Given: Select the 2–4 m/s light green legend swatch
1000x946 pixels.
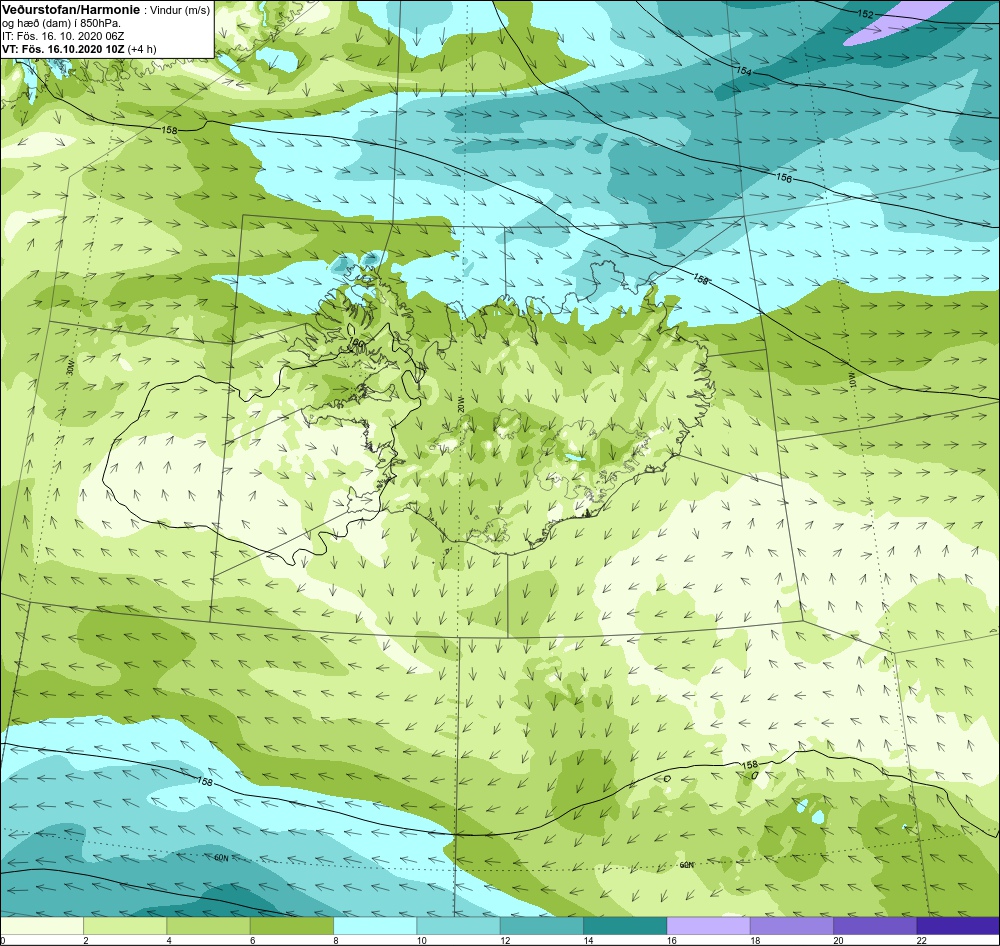Looking at the screenshot, I should tap(125, 926).
